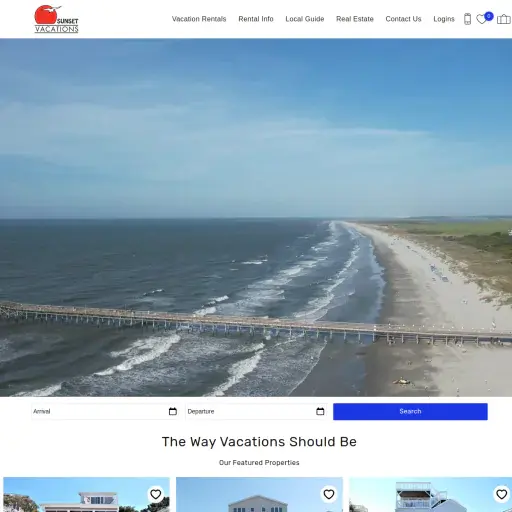The height and width of the screenshot is (512, 512).
Task: Open the second featured property thumbnail
Action: click(259, 495)
